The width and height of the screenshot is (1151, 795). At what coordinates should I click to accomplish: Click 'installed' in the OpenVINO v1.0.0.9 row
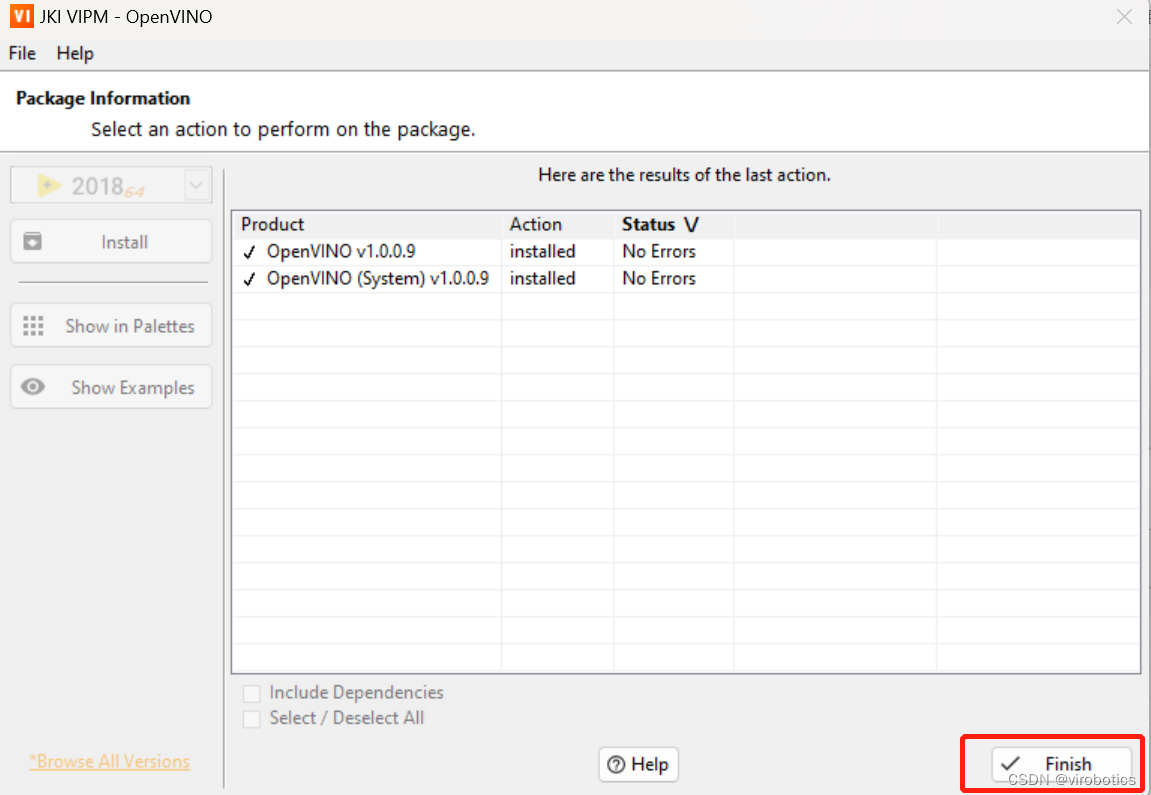(x=542, y=252)
